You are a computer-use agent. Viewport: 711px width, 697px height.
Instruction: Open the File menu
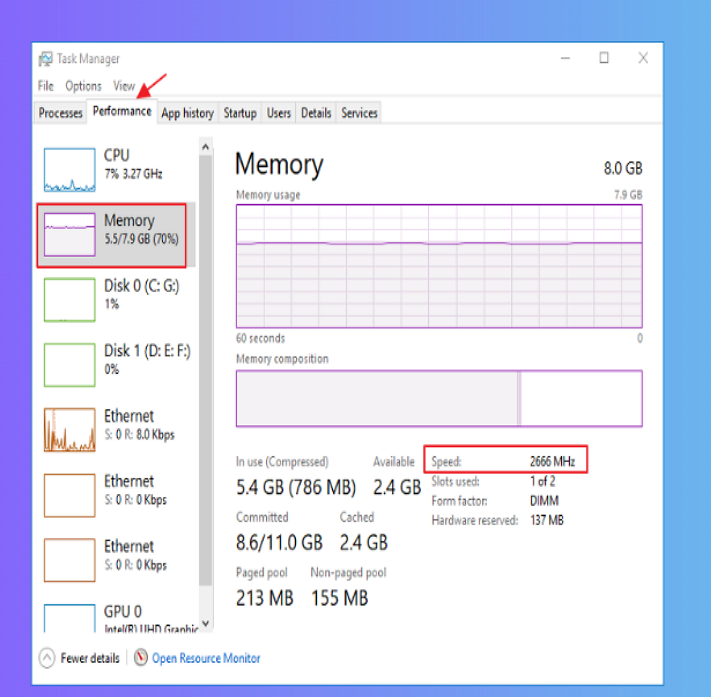click(46, 86)
